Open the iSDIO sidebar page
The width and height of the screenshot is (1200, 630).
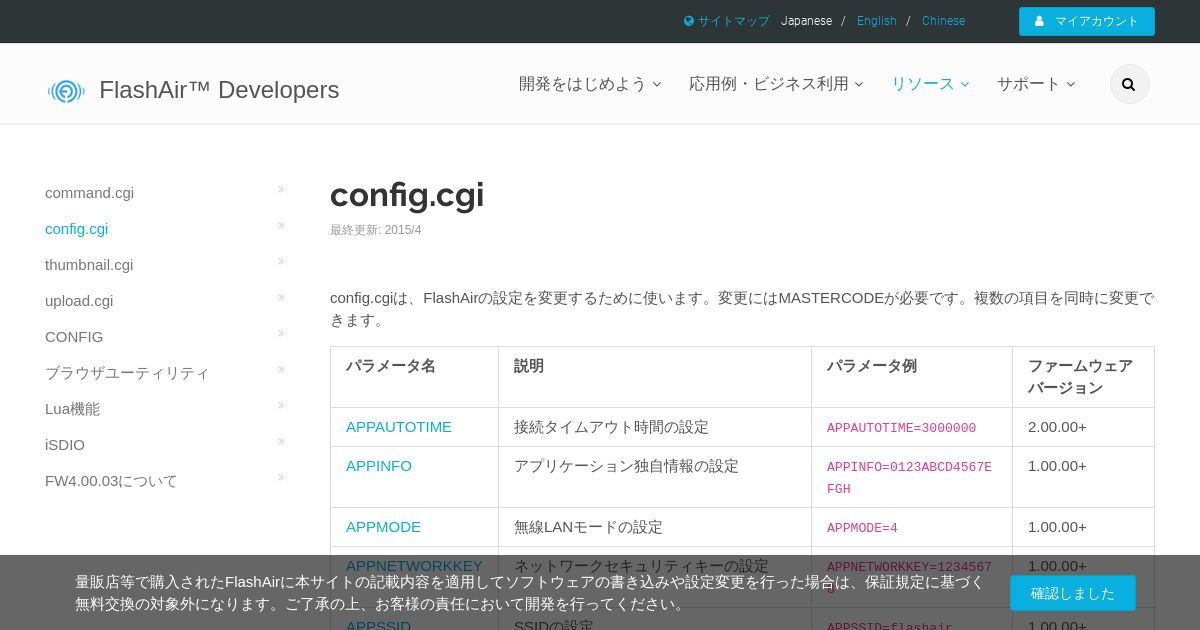tap(65, 445)
